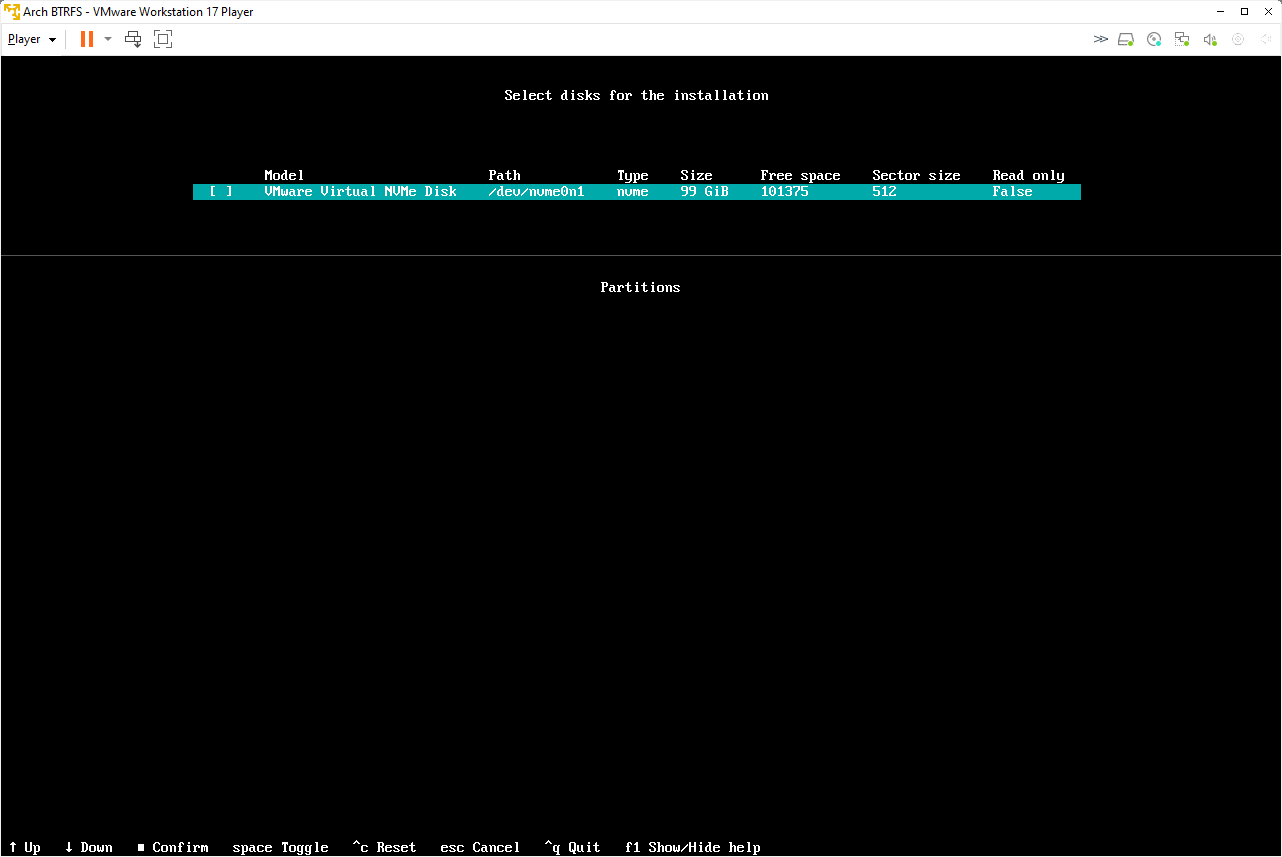Image resolution: width=1282 pixels, height=857 pixels.
Task: Pause the virtual machine with the orange pause icon
Action: pos(87,39)
